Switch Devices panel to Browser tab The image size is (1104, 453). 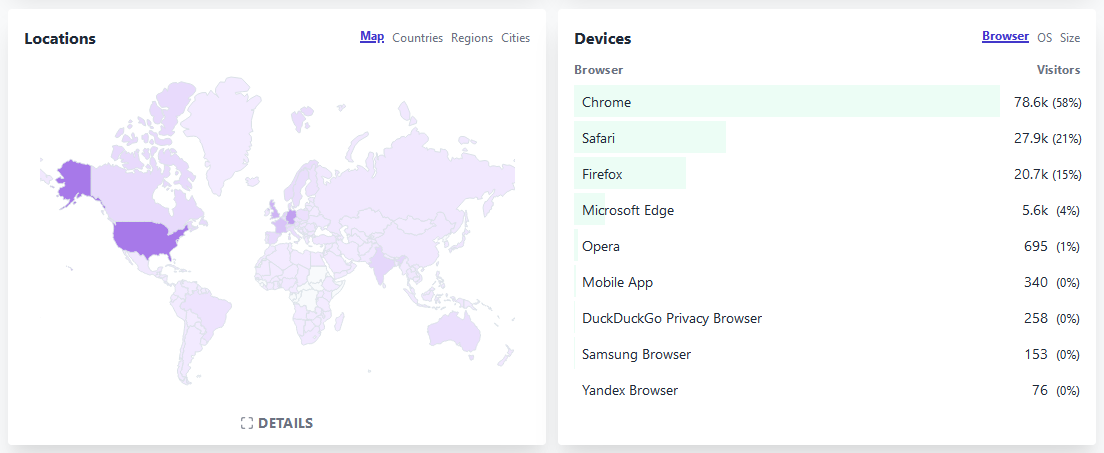[x=1005, y=36]
